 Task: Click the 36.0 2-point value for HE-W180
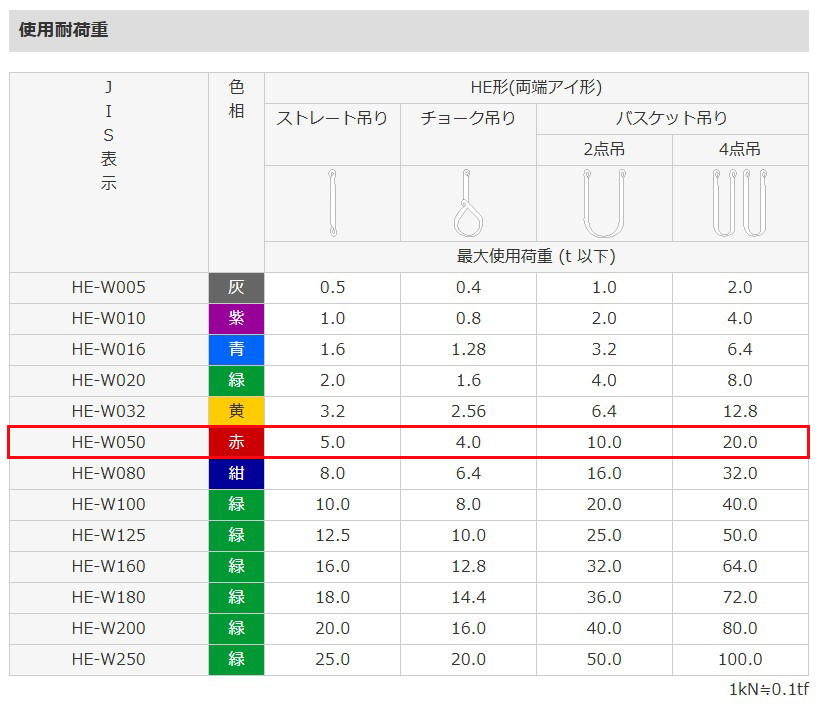[604, 598]
